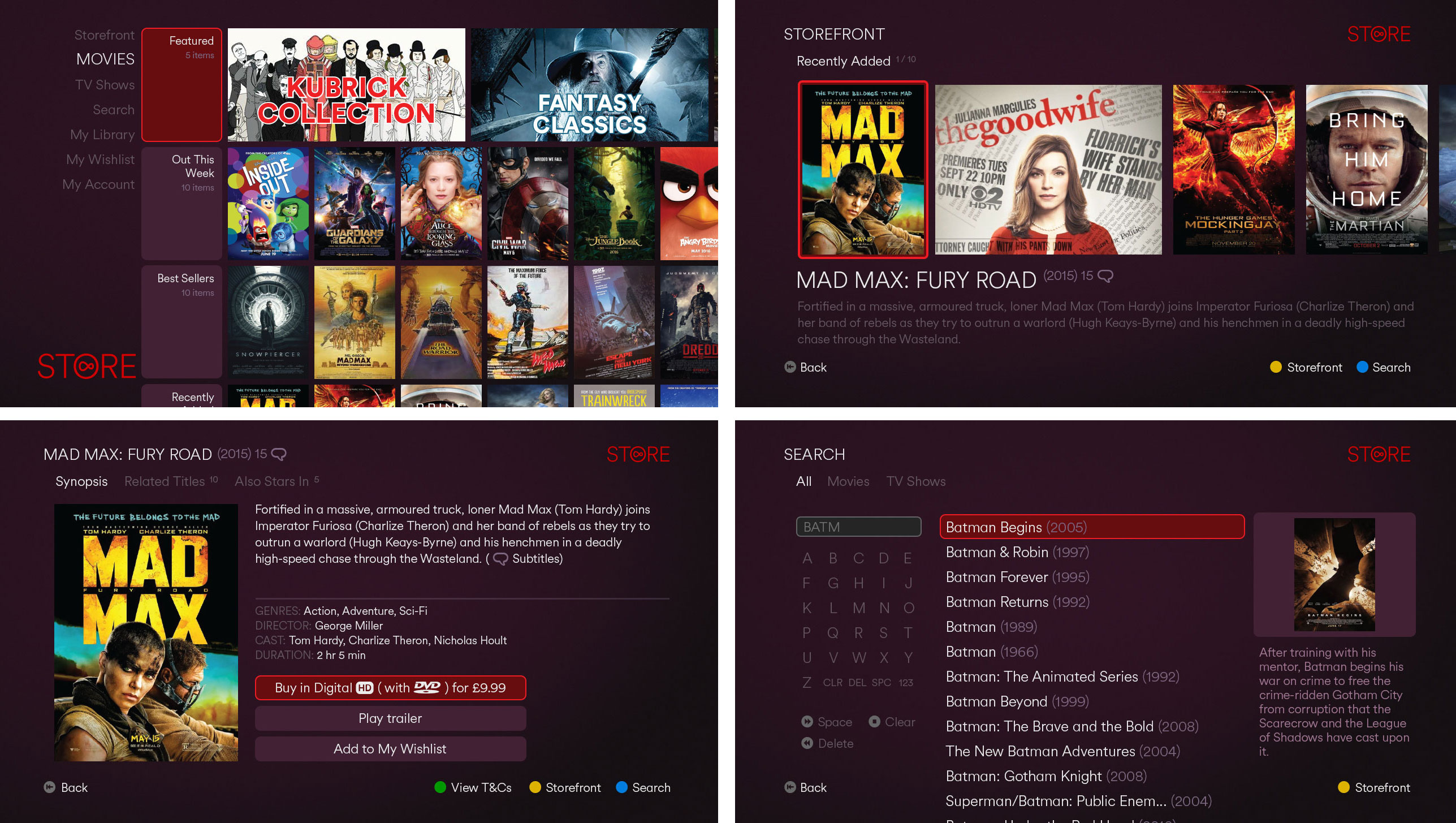Open the Fantasy Classics banner
1456x823 pixels.
click(x=590, y=85)
